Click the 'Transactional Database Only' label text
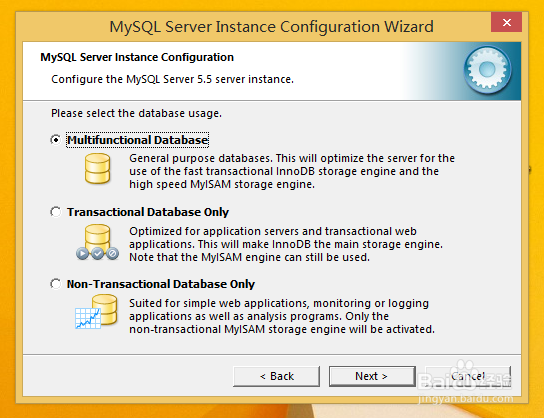This screenshot has height=418, width=544. (x=148, y=212)
